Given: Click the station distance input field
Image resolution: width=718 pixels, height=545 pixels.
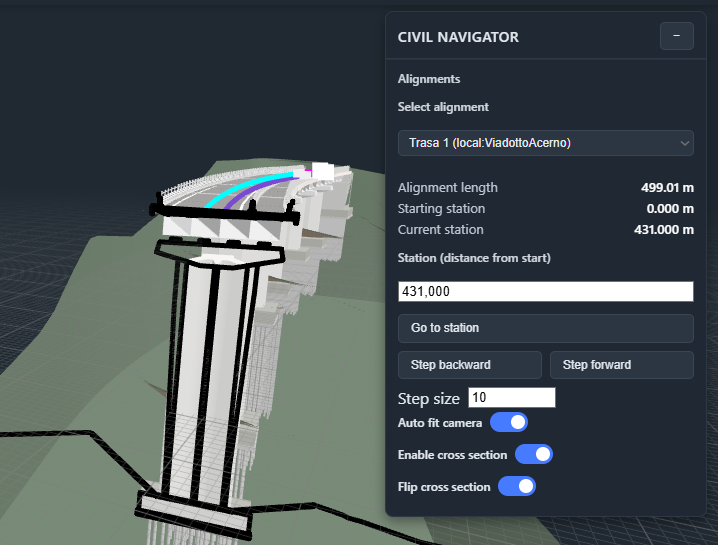Looking at the screenshot, I should coord(545,291).
